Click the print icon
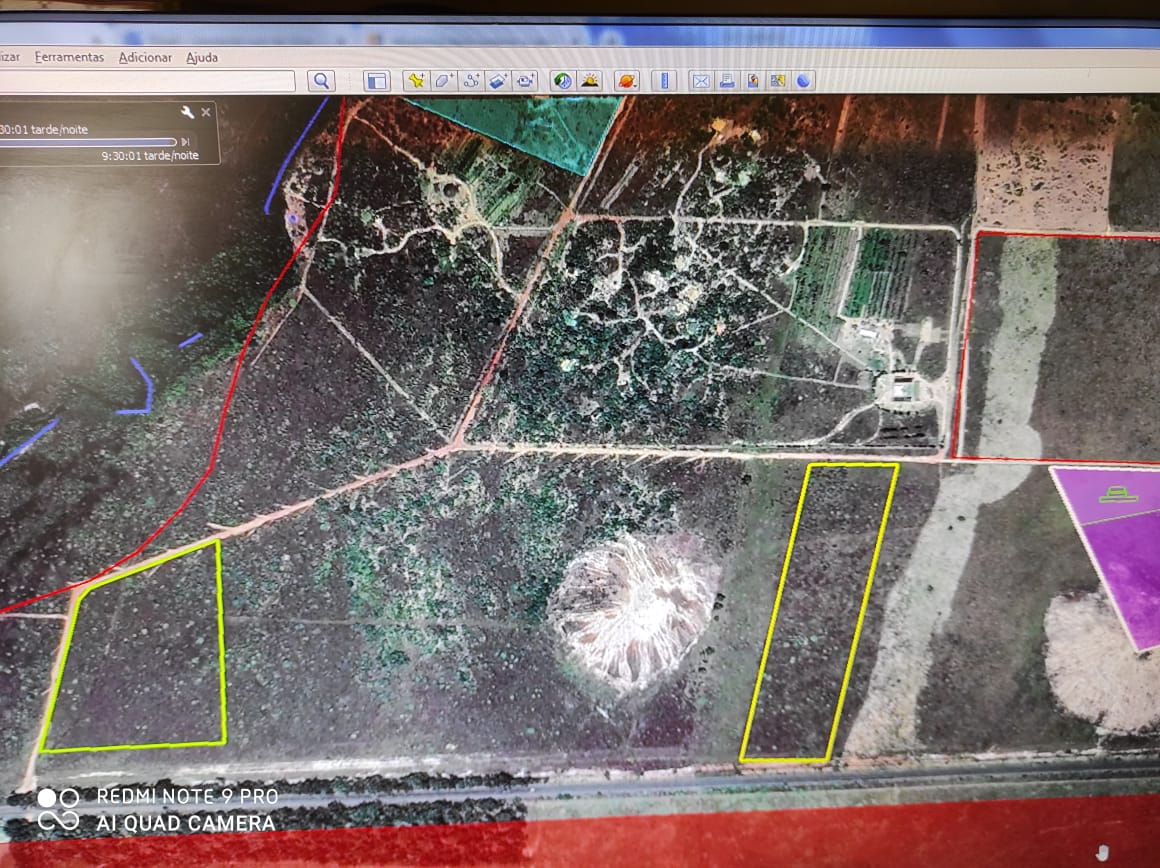Screen dimensions: 1160x868 click(726, 81)
